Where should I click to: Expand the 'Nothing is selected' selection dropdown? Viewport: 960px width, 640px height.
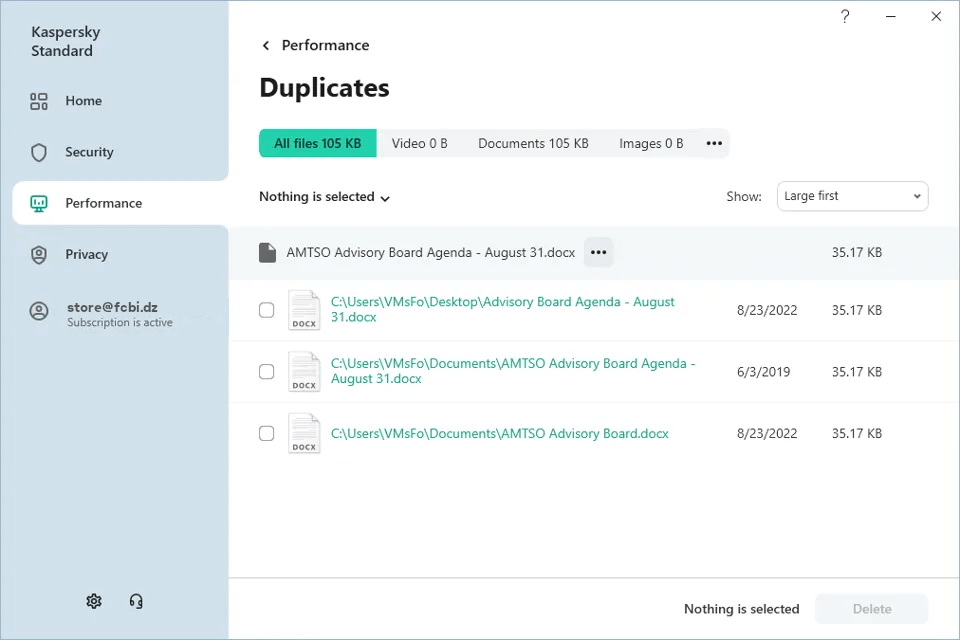(325, 197)
